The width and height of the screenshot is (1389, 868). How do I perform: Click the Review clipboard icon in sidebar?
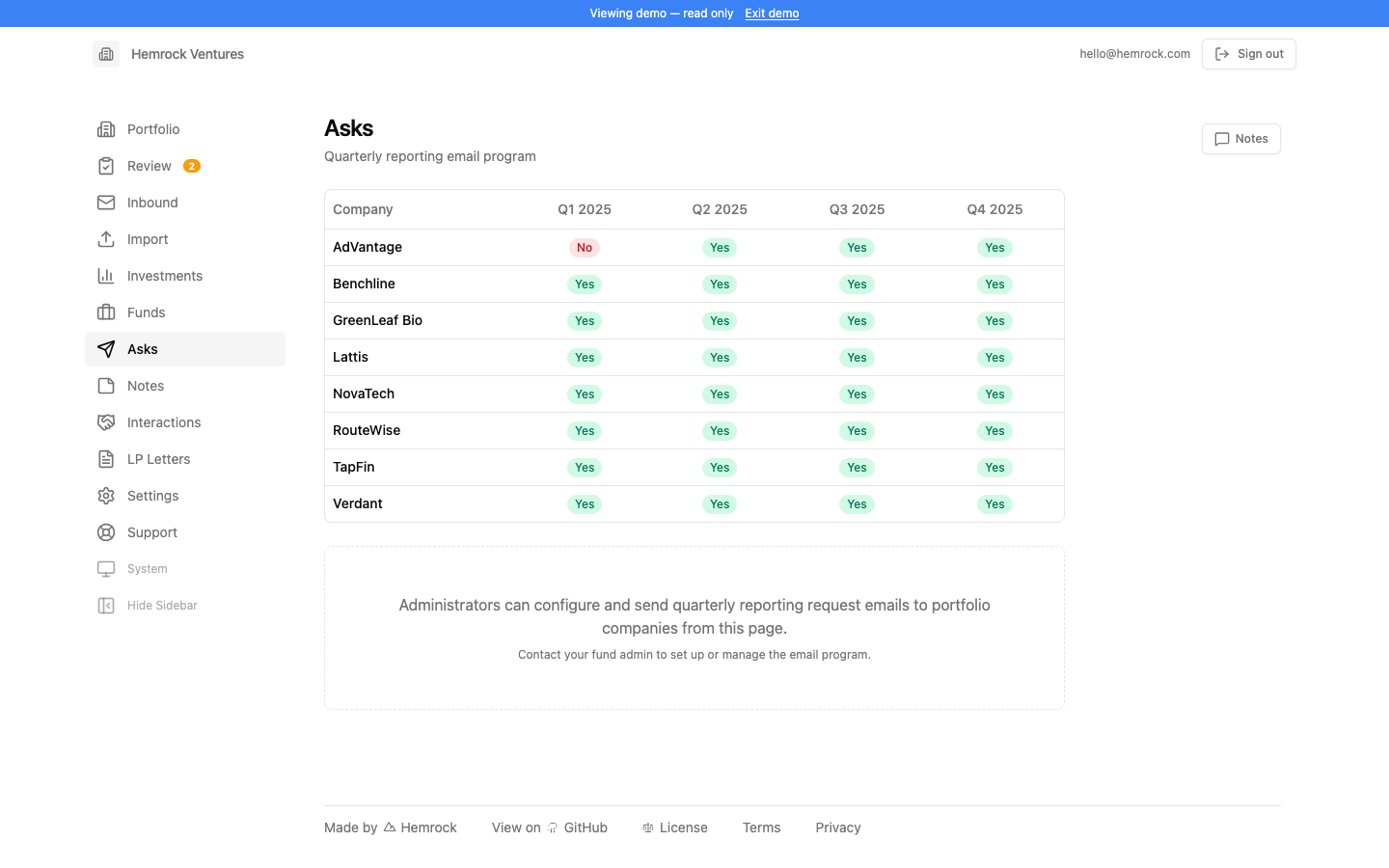(106, 166)
